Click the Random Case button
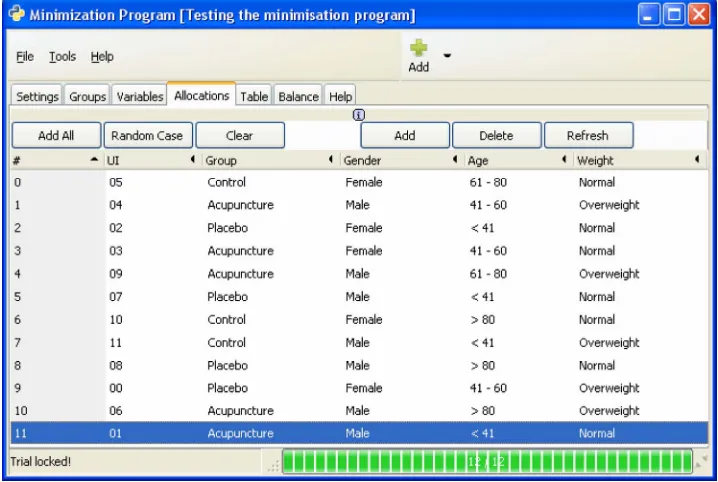The width and height of the screenshot is (718, 482). [148, 135]
